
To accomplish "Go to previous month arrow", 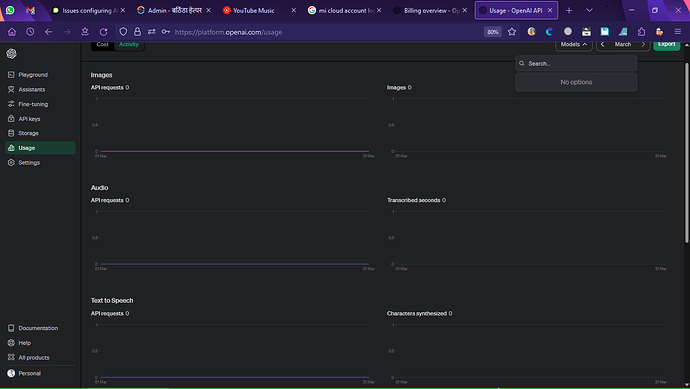I will (602, 44).
